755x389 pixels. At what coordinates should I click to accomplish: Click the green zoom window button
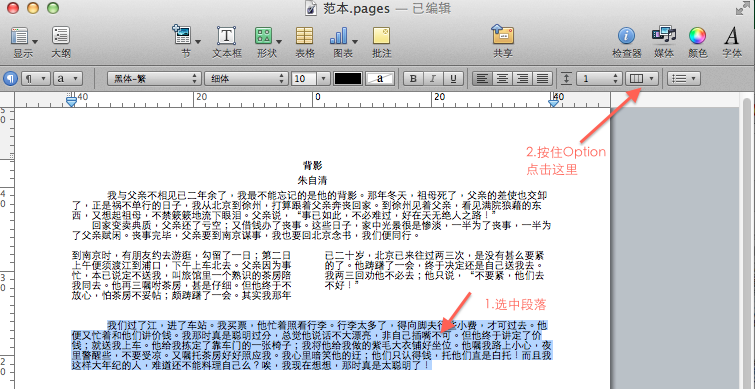point(53,8)
